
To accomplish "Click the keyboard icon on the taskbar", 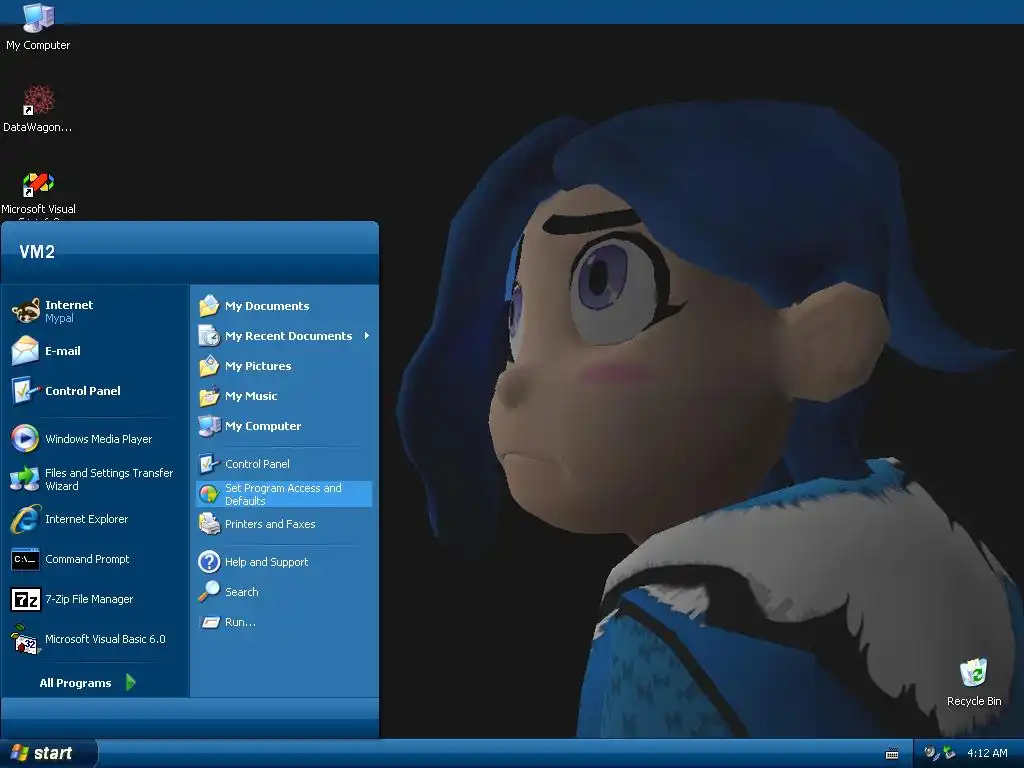I will [891, 754].
